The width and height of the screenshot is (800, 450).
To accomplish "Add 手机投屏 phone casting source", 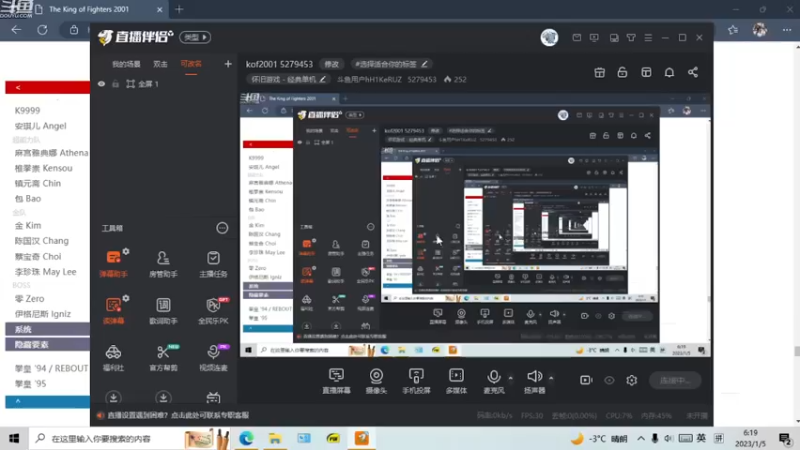I will (x=416, y=381).
